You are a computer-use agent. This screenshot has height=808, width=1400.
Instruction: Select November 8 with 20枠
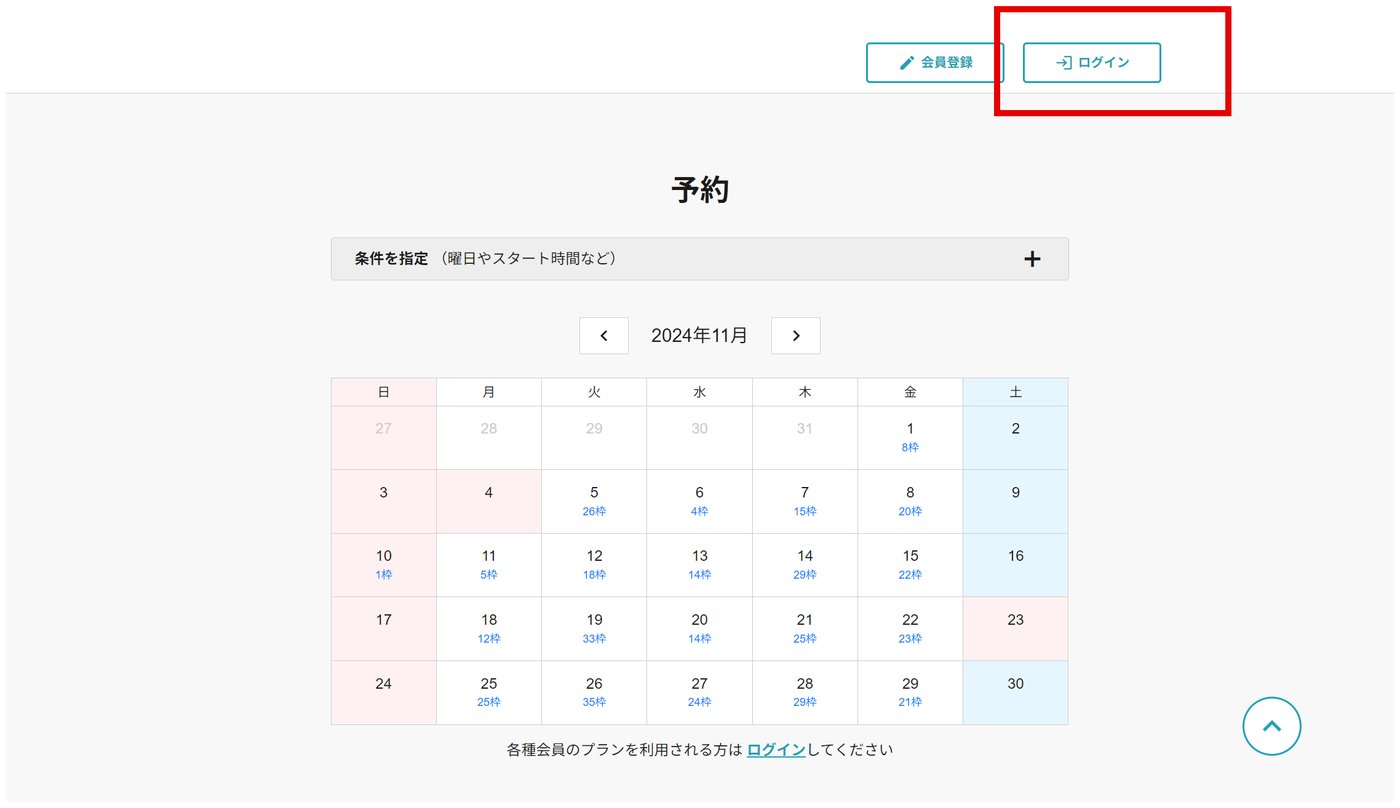tap(910, 502)
